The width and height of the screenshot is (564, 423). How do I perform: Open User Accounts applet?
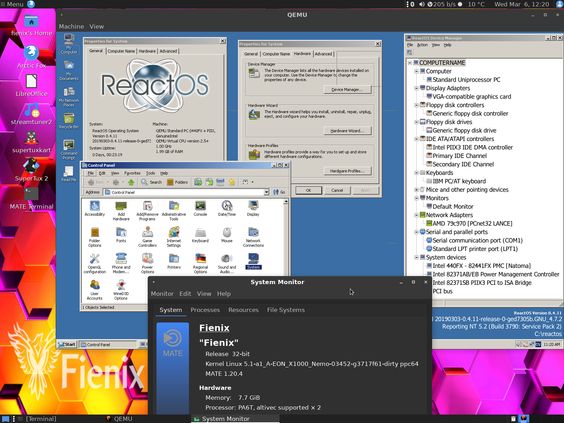point(95,291)
